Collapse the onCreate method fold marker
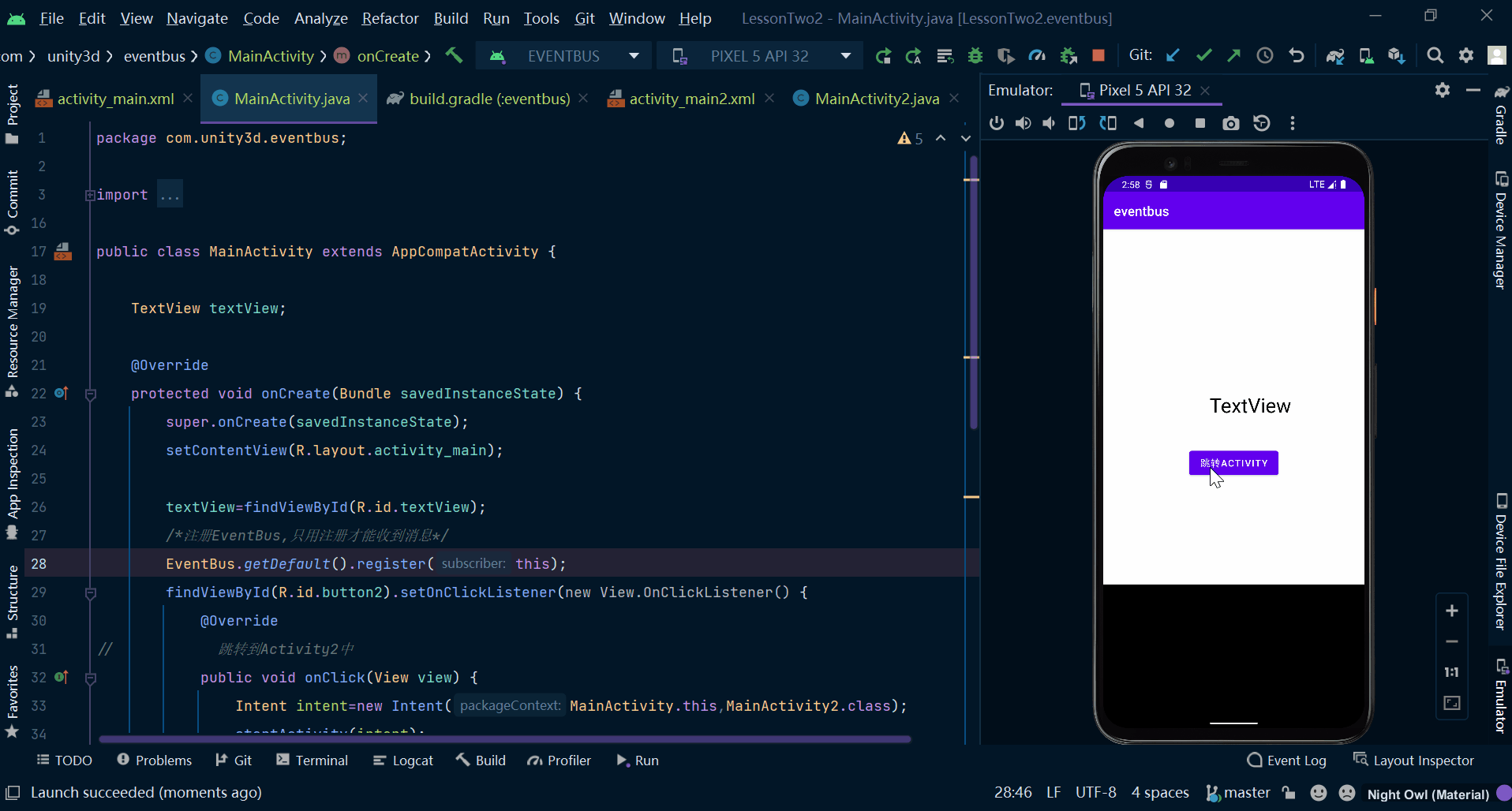 [x=91, y=394]
